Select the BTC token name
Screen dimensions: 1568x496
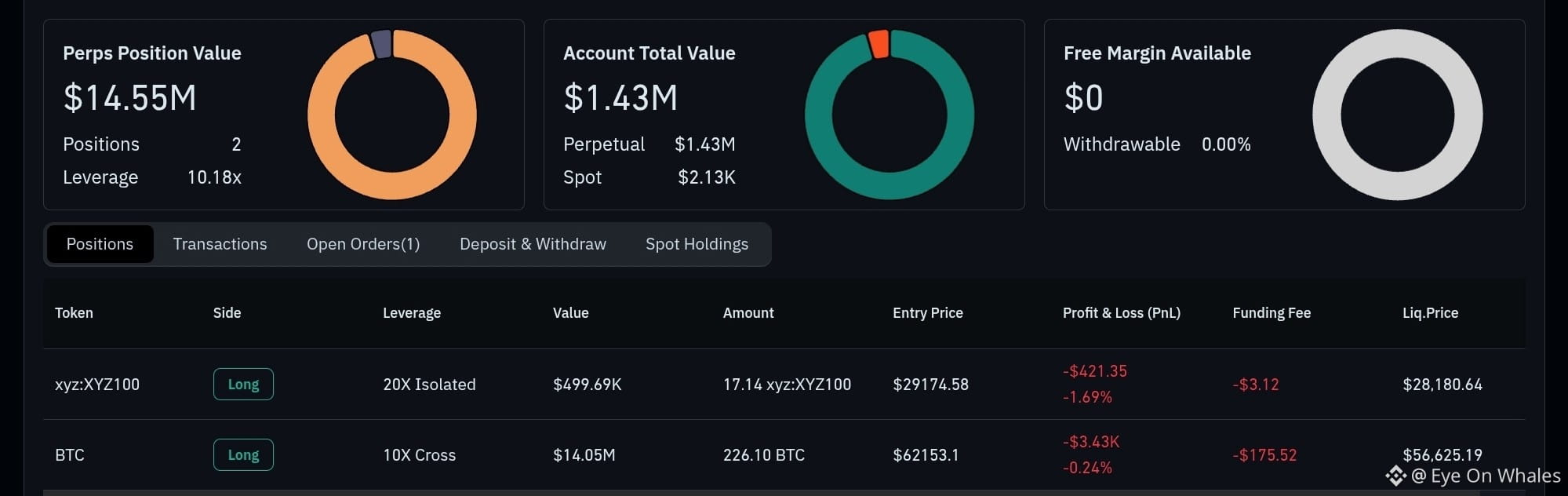point(70,455)
